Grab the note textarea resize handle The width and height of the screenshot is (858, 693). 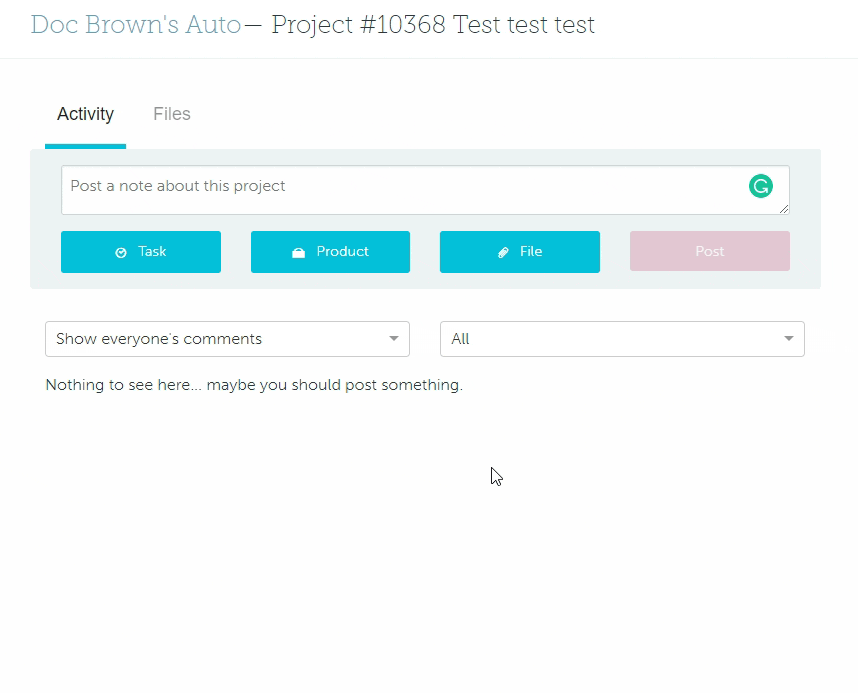pyautogui.click(x=784, y=209)
